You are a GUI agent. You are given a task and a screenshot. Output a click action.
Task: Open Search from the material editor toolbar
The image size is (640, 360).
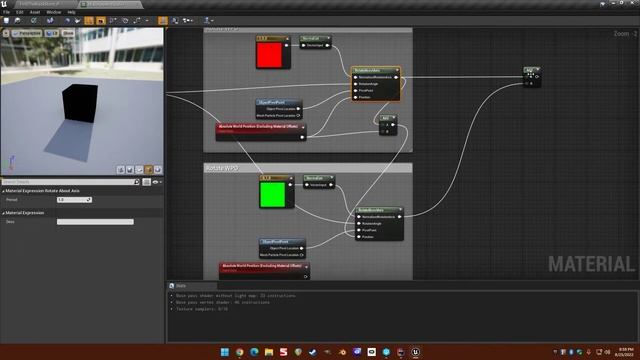(x=50, y=20)
